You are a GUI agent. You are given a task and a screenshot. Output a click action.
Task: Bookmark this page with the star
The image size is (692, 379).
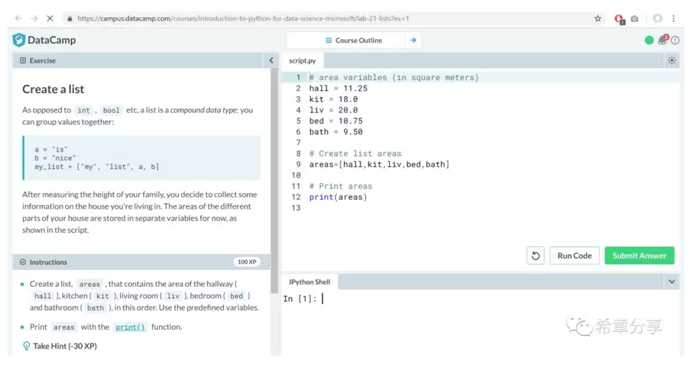click(x=598, y=19)
